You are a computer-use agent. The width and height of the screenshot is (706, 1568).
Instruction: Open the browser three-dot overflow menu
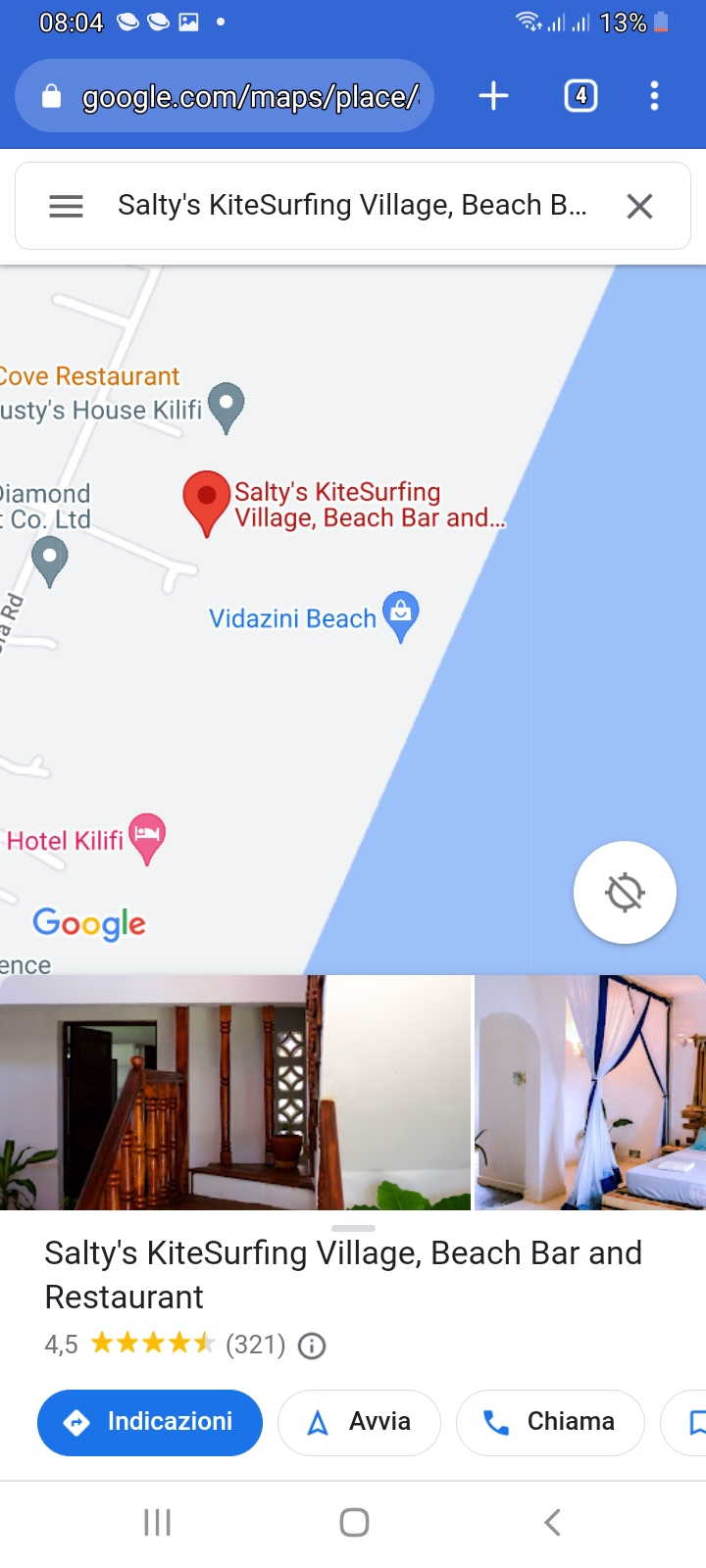pyautogui.click(x=654, y=96)
